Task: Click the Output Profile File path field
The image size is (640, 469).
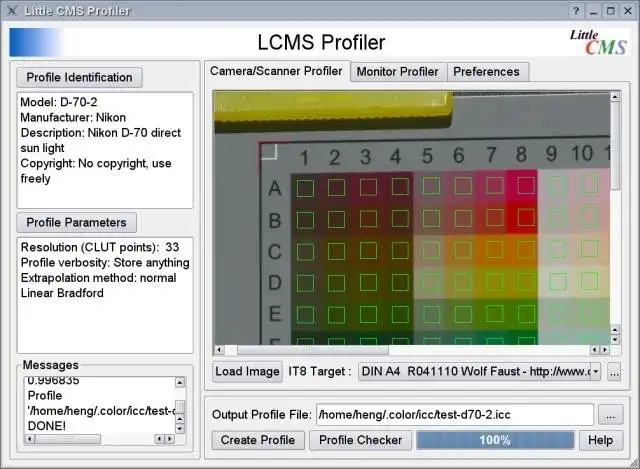Action: 455,415
